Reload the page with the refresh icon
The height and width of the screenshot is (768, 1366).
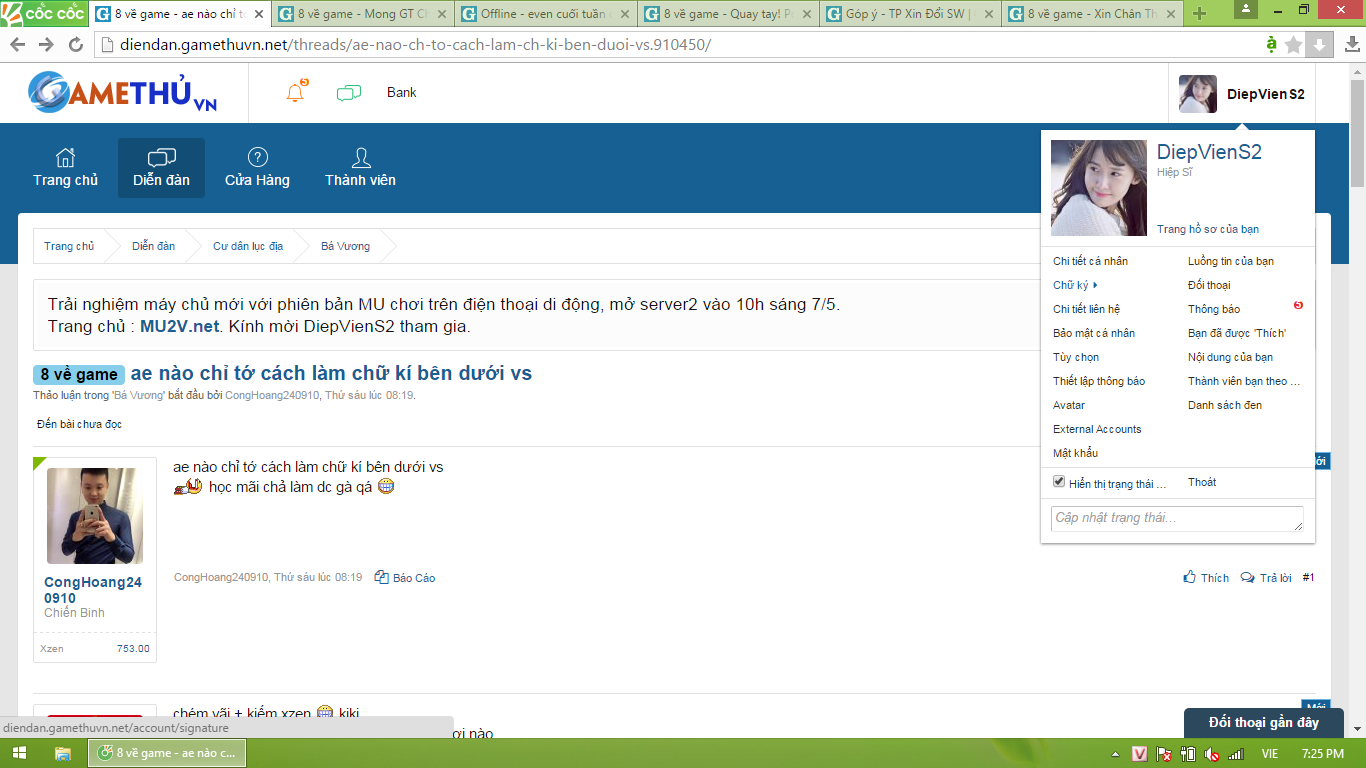click(x=76, y=45)
